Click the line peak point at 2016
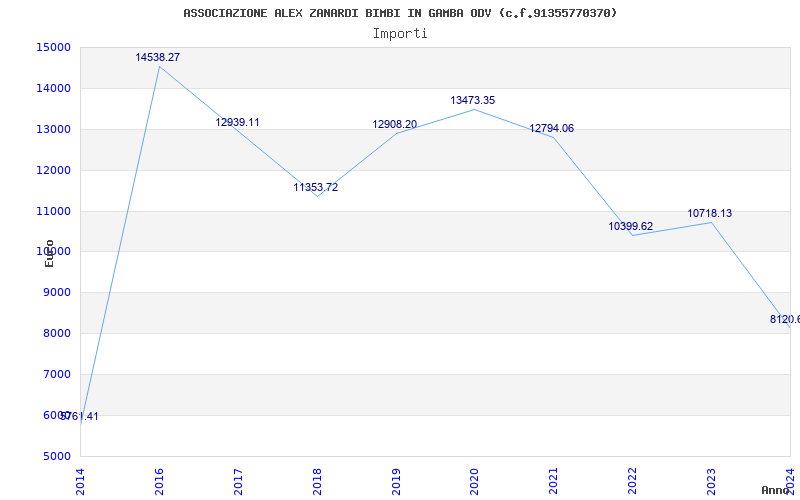800x500 pixels. tap(159, 66)
